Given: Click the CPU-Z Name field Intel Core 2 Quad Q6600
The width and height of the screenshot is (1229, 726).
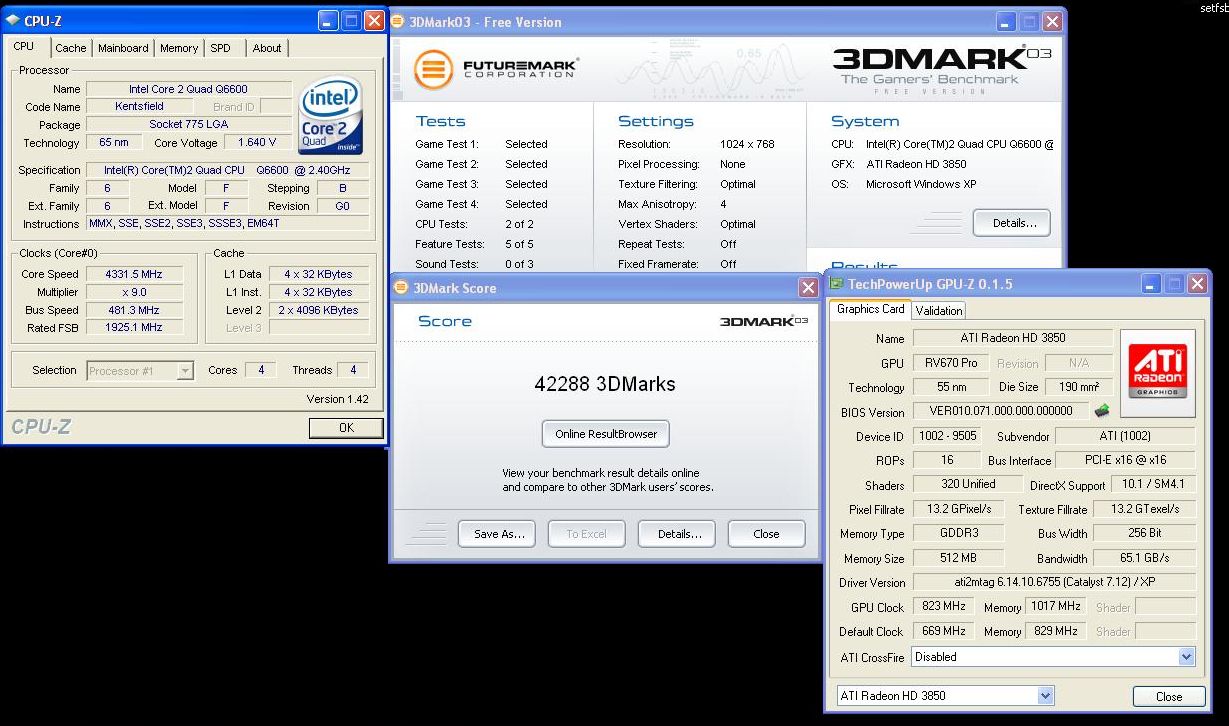Looking at the screenshot, I should pyautogui.click(x=189, y=89).
